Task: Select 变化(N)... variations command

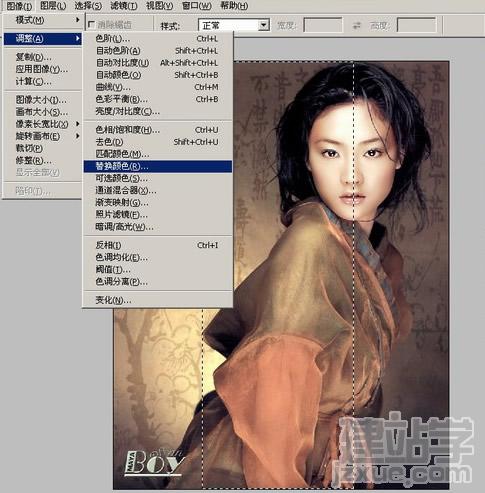Action: pos(158,300)
